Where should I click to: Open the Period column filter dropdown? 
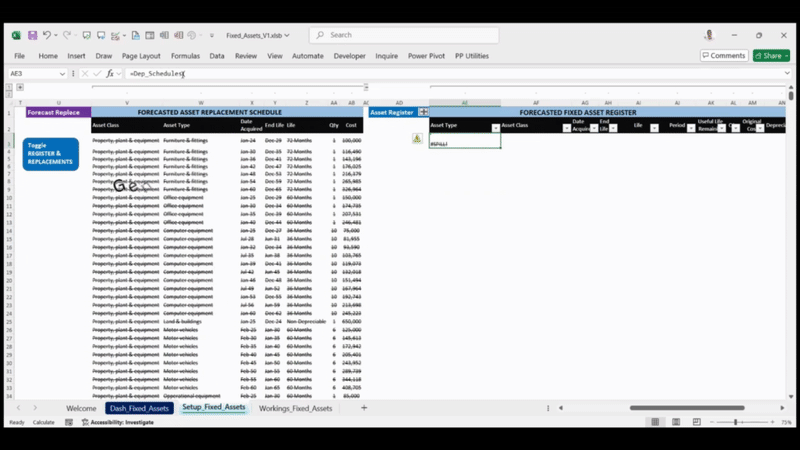point(691,128)
